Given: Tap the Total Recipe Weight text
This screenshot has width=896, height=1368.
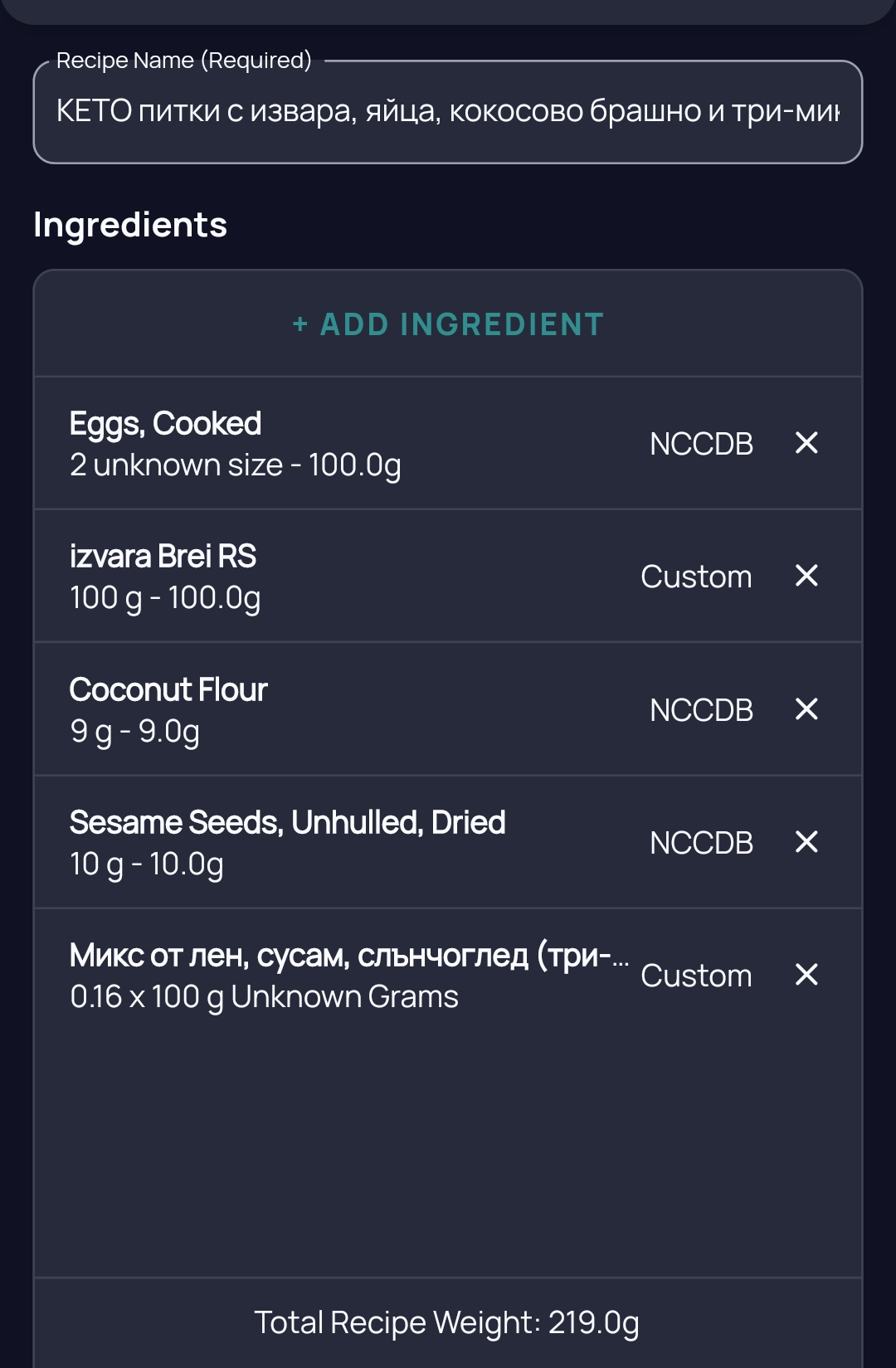Looking at the screenshot, I should point(447,1322).
